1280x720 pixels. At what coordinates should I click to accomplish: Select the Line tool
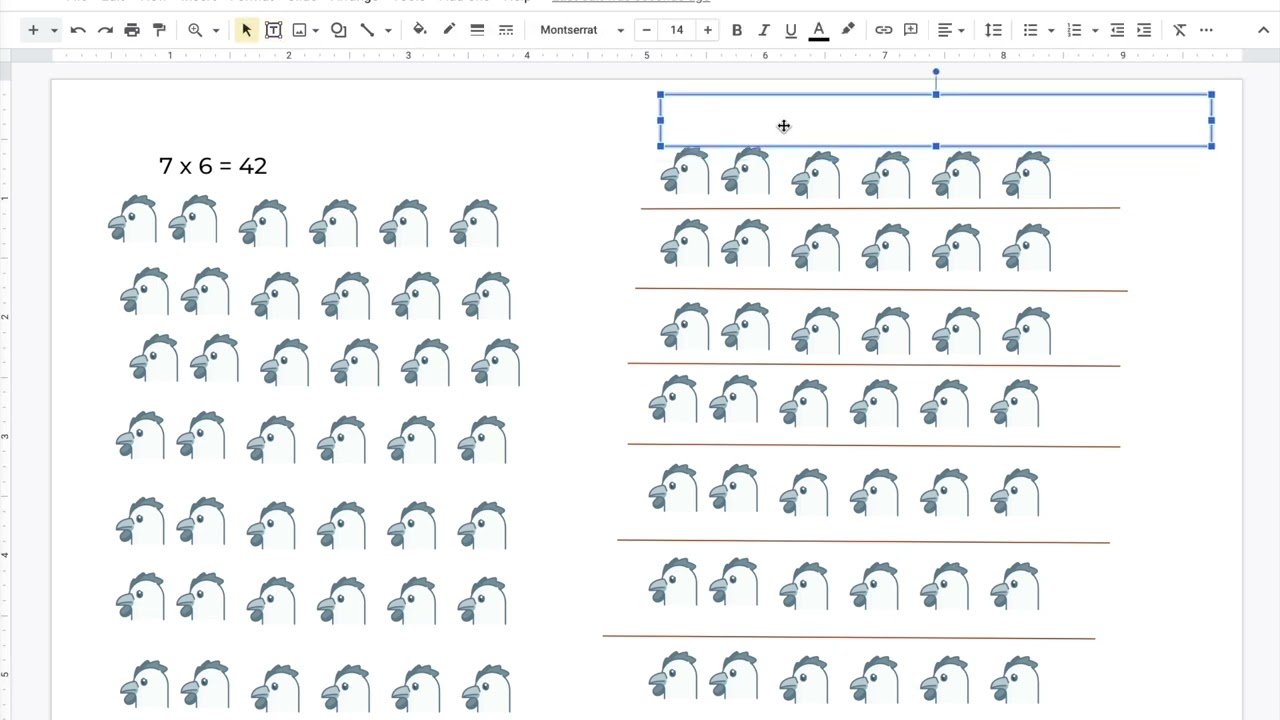[367, 30]
